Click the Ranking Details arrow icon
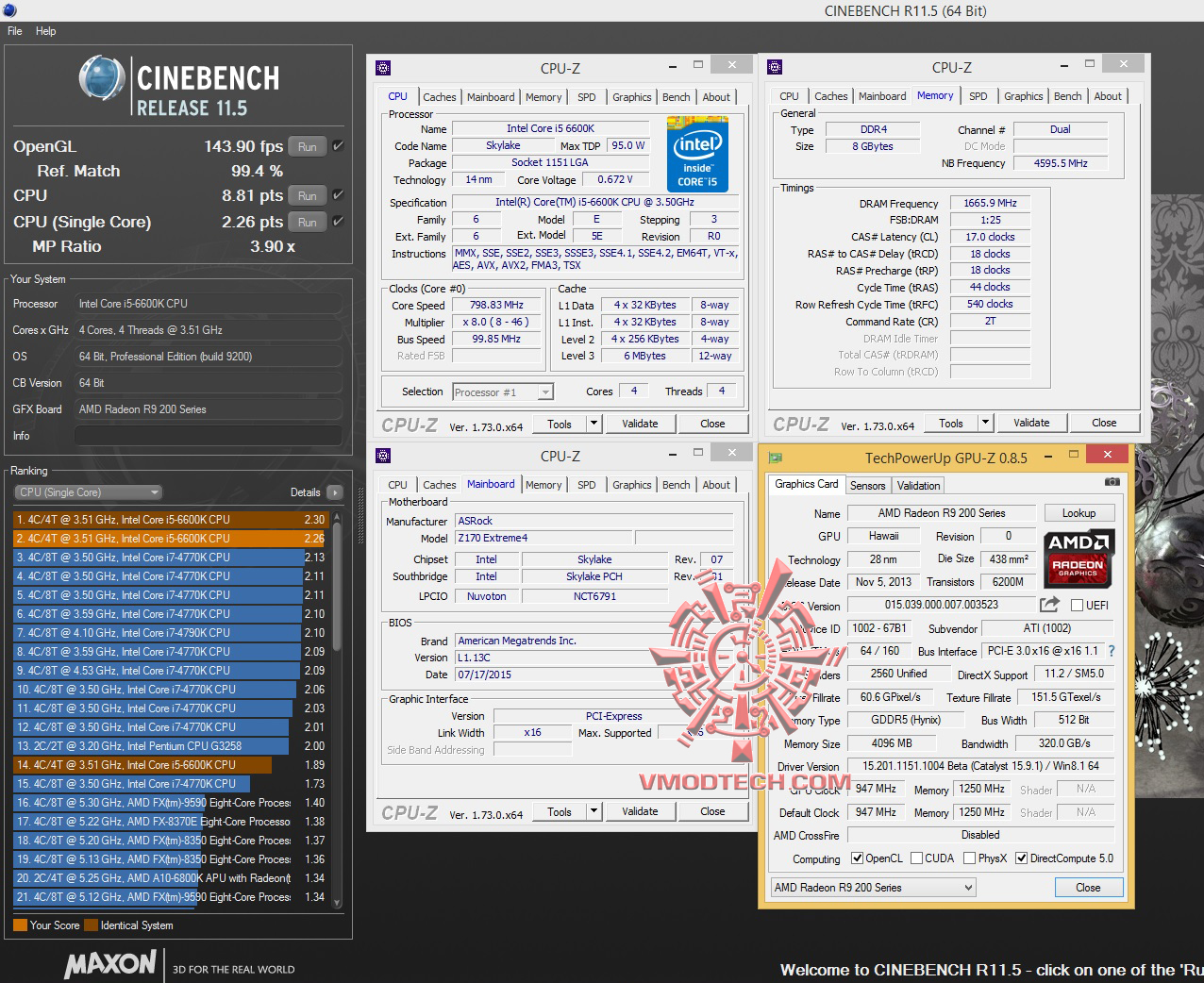 click(x=334, y=492)
